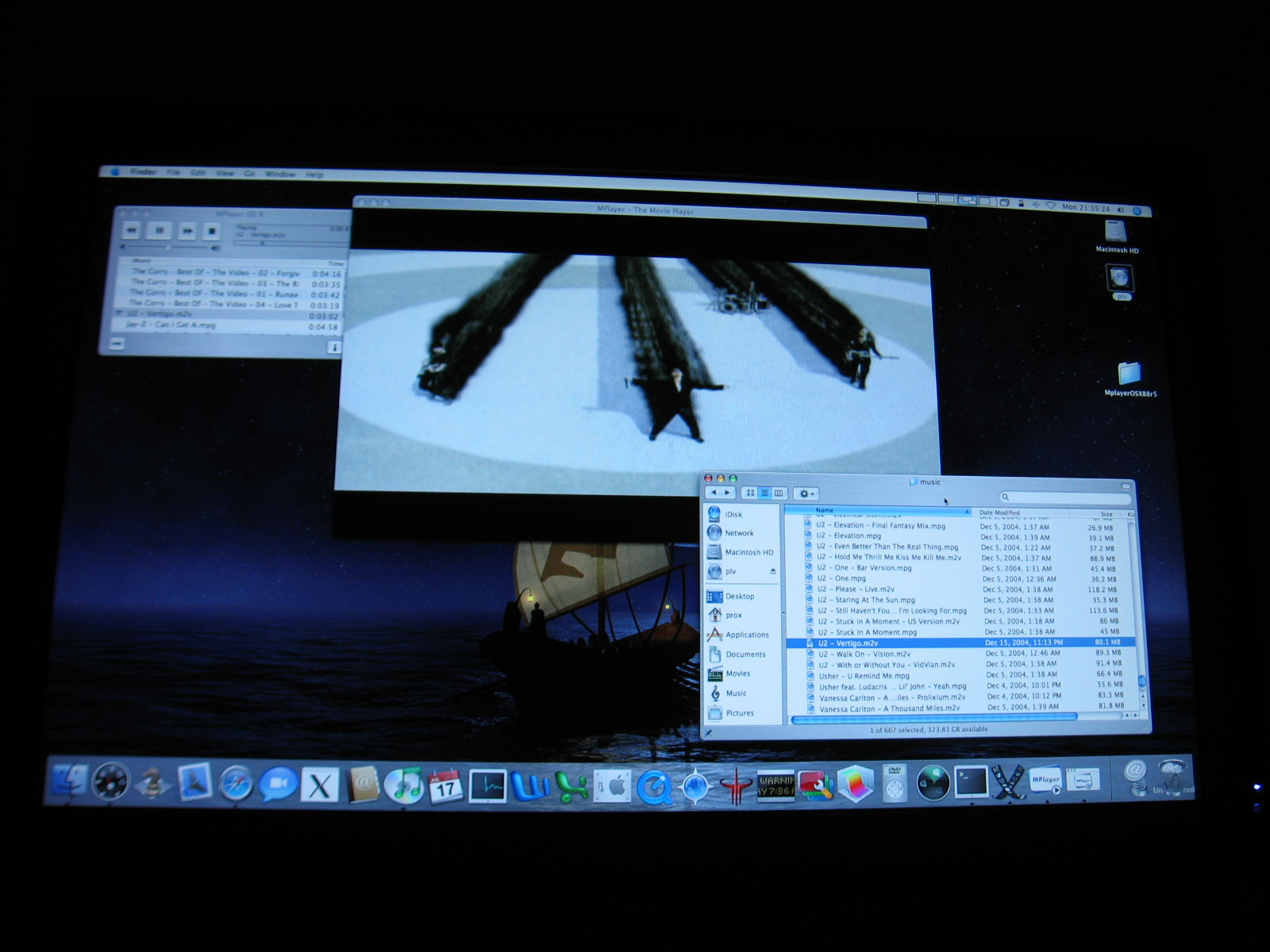Screen dimensions: 1270x952
Task: Launch iTunes from the Dock
Action: (x=405, y=784)
